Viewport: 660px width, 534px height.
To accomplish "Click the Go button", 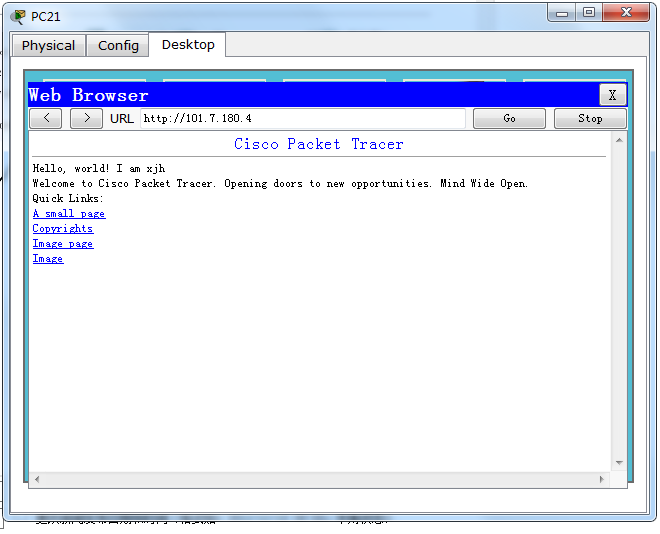I will [x=509, y=118].
